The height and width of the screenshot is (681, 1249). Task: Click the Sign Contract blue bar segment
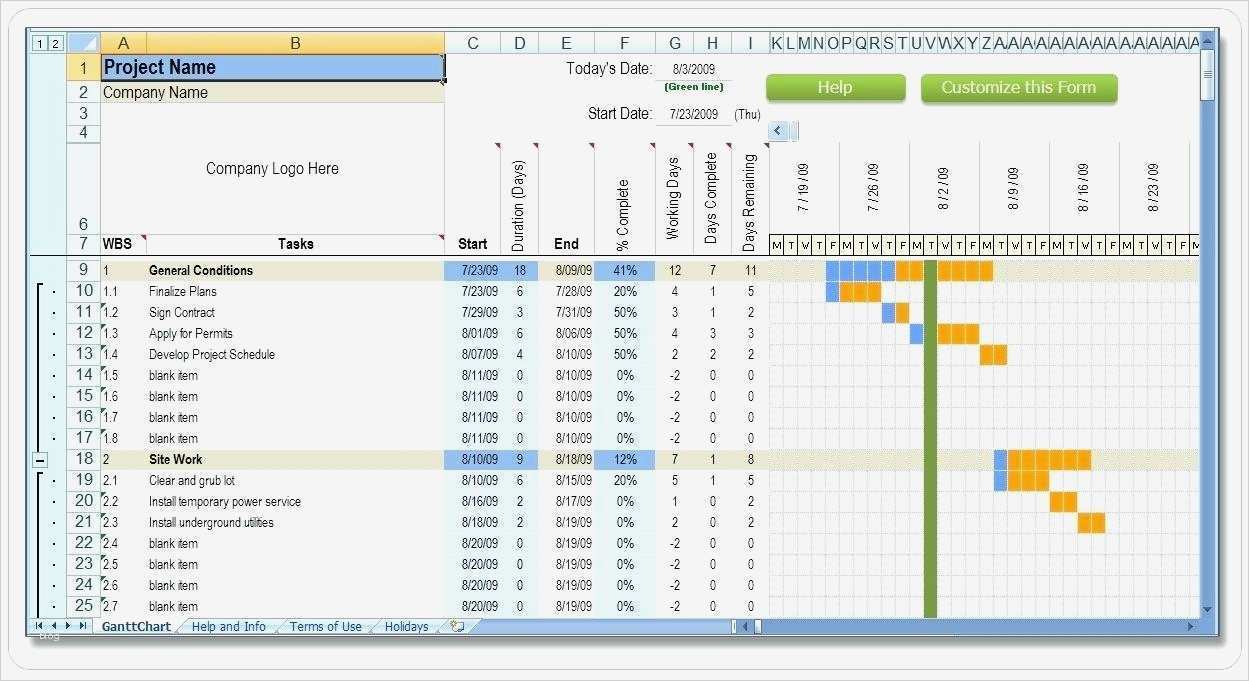click(x=888, y=313)
